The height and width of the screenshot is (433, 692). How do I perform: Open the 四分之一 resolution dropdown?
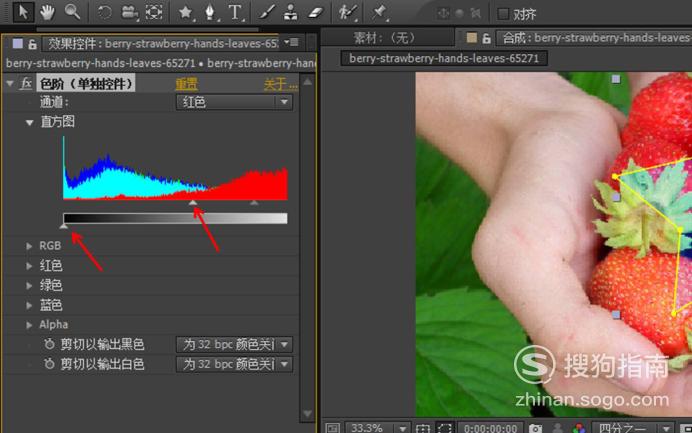click(x=632, y=428)
